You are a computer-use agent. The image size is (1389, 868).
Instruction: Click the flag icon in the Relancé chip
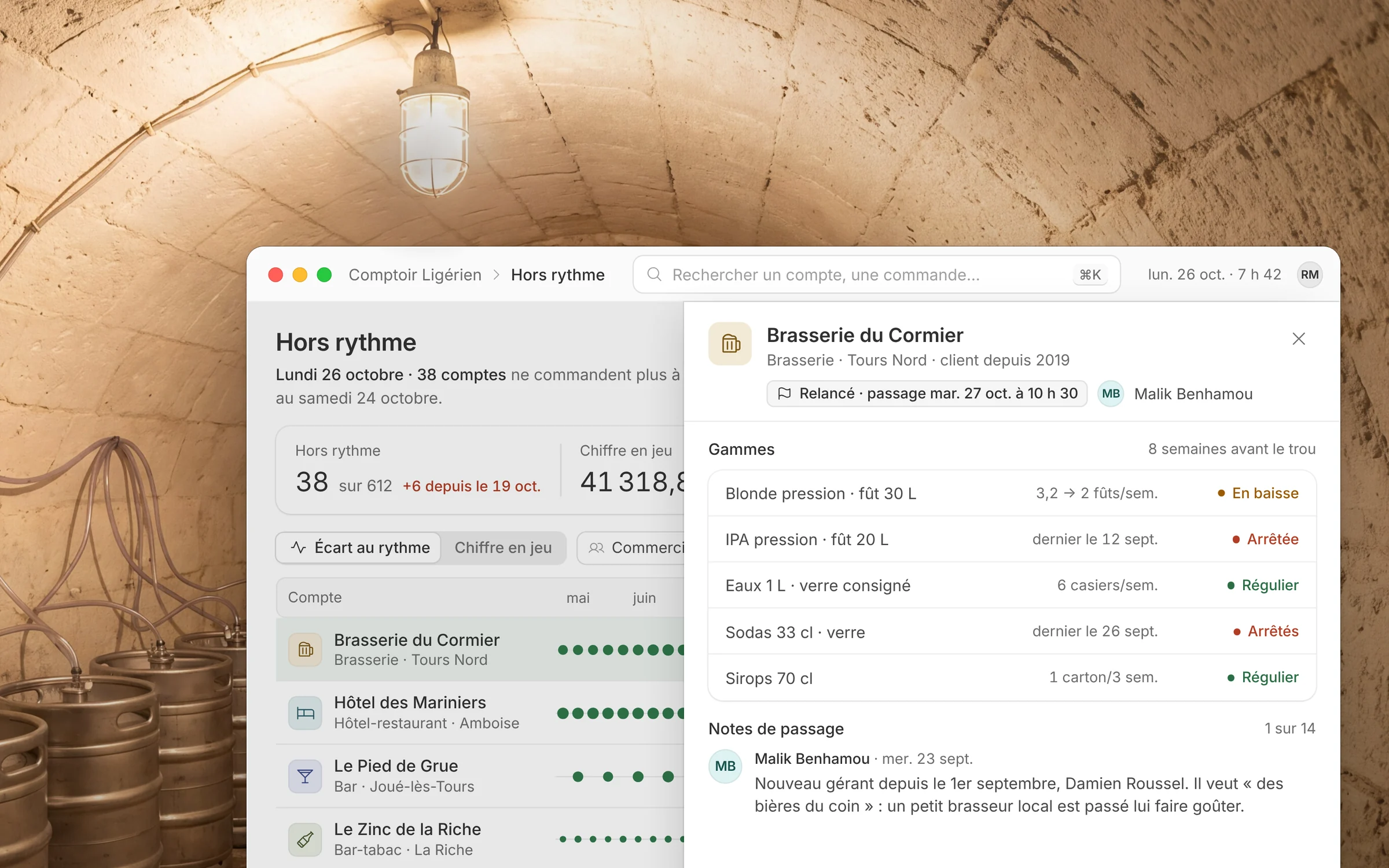coord(784,393)
